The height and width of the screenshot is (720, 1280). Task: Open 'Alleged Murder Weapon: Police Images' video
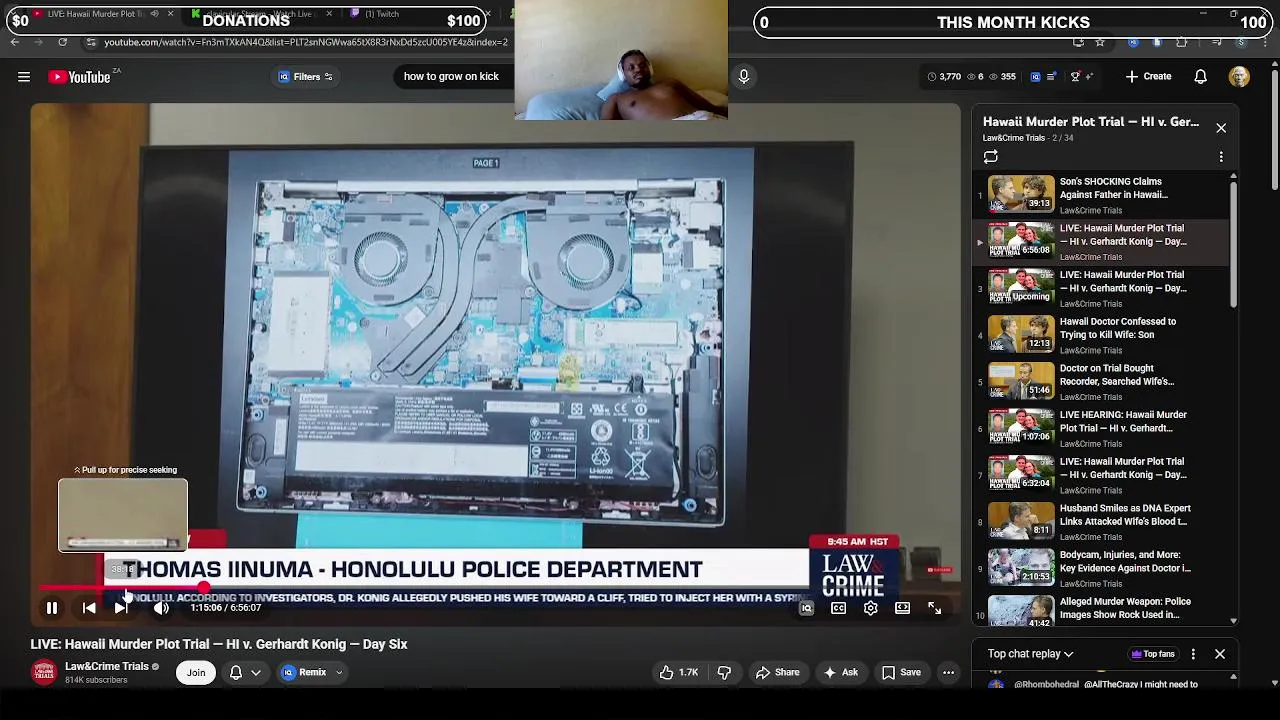pyautogui.click(x=1101, y=610)
